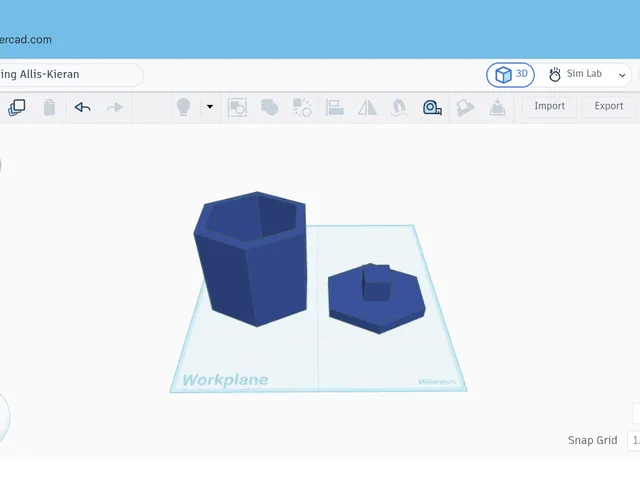Click the Duplicate and repeat icon
The height and width of the screenshot is (480, 640).
[17, 107]
